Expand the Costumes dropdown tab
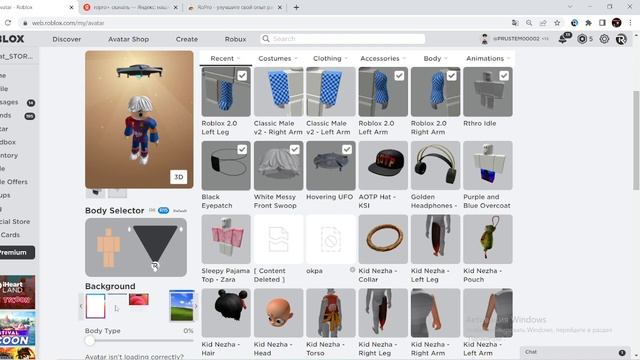The height and width of the screenshot is (360, 640). tap(278, 58)
